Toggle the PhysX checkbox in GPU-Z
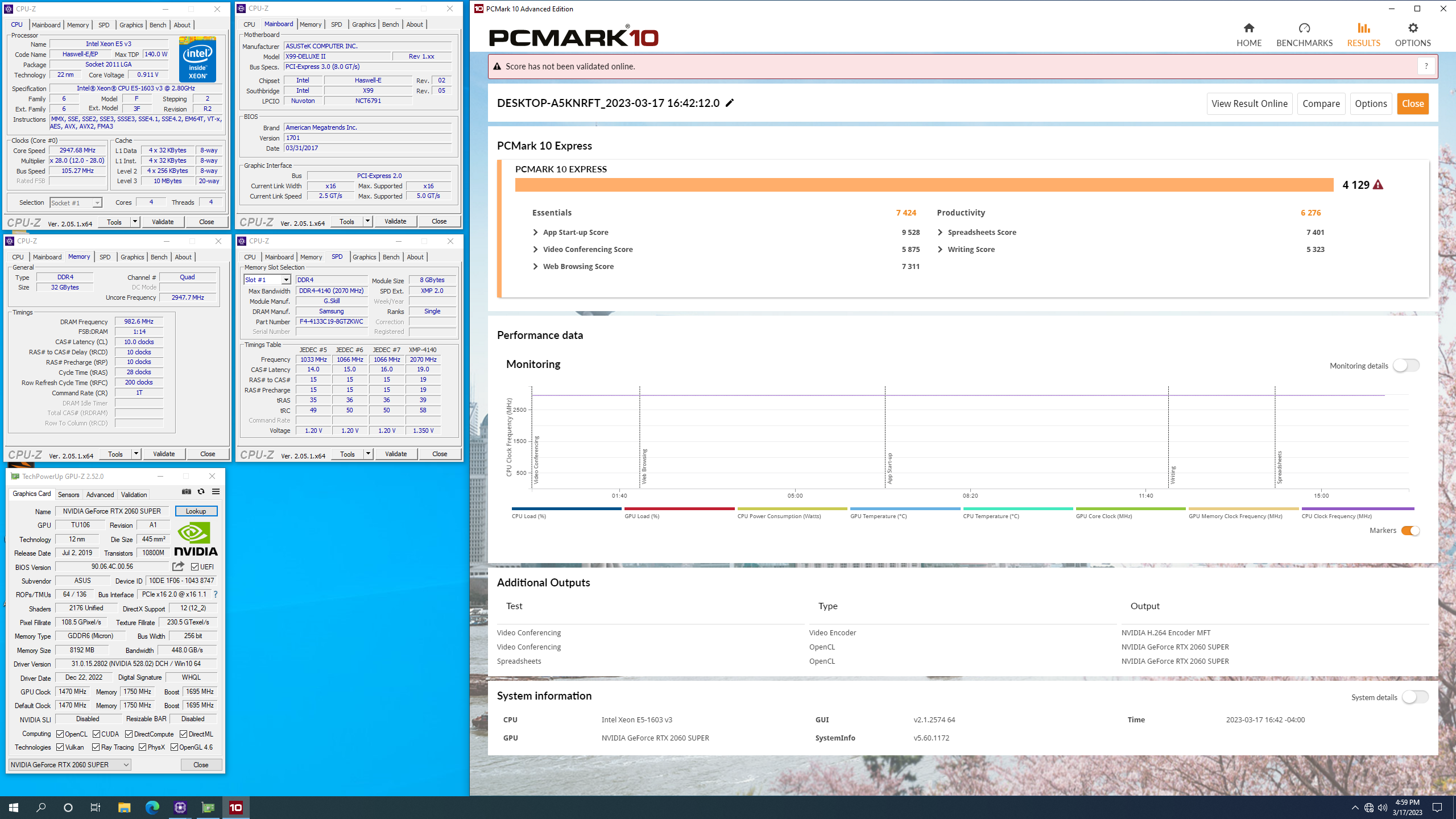 (x=142, y=747)
